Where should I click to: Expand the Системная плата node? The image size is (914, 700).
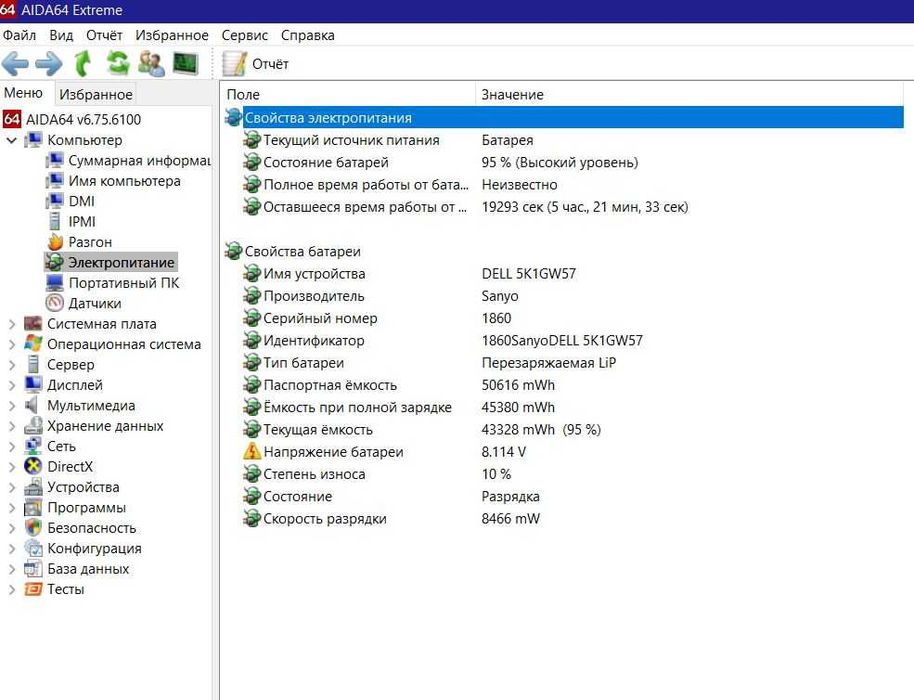[x=12, y=324]
